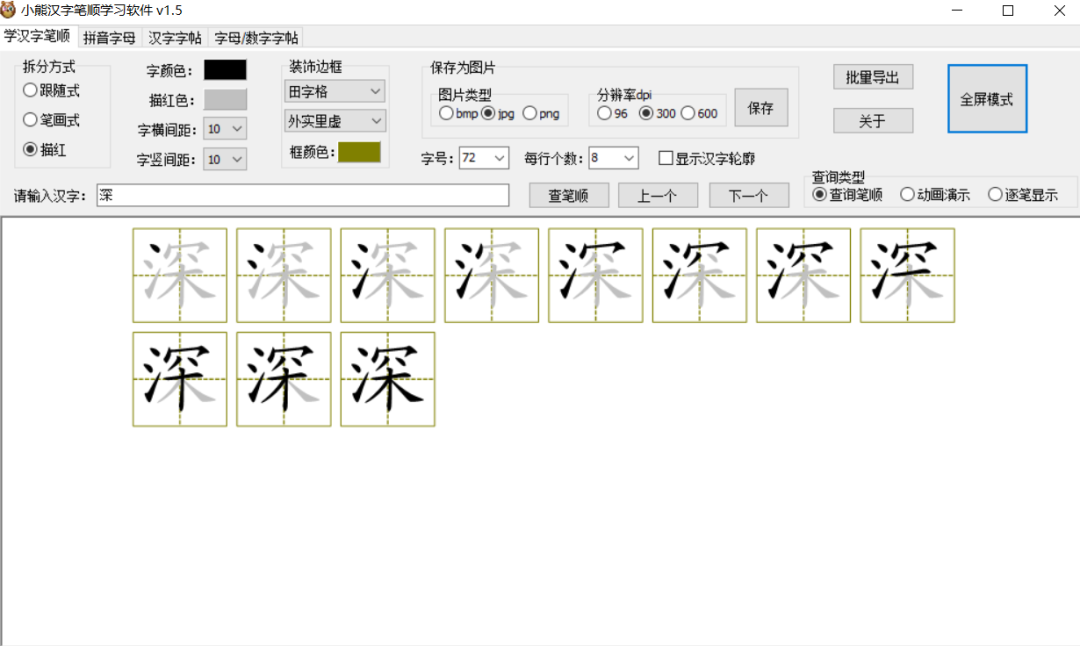The height and width of the screenshot is (646, 1080).
Task: Switch to the 拼音字母 tab
Action: [x=110, y=38]
